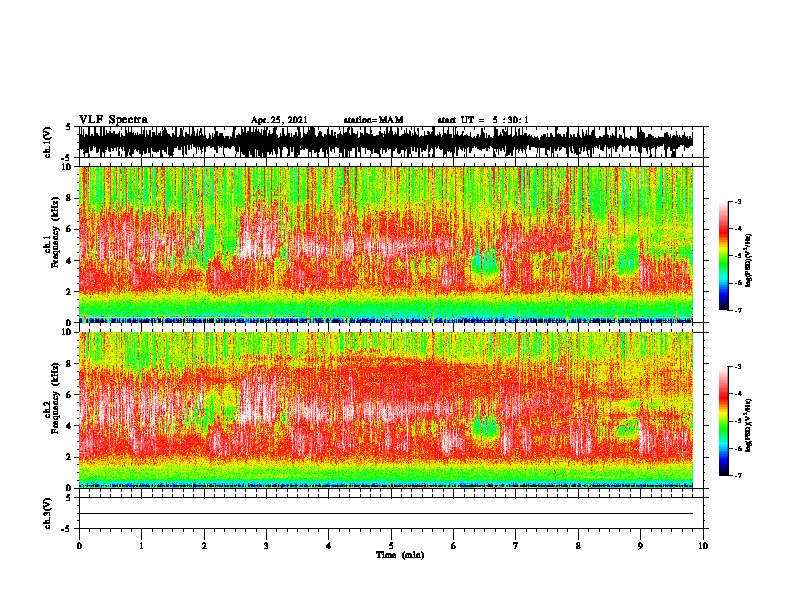Click the green low-power patch near minute 6.5 in ch.2 spectrogram
The image size is (792, 612).
pos(486,428)
